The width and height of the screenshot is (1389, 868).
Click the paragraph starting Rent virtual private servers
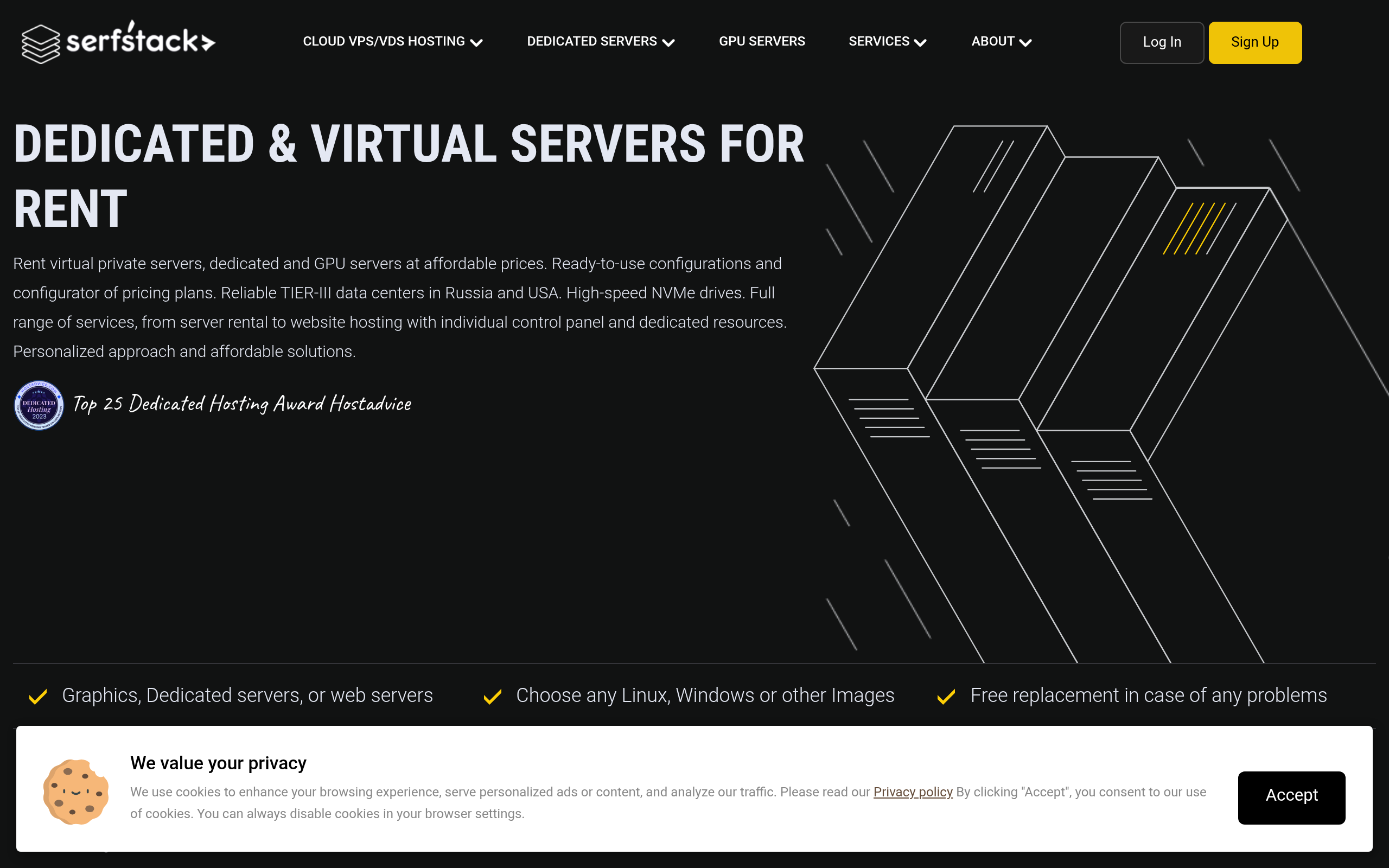[400, 308]
